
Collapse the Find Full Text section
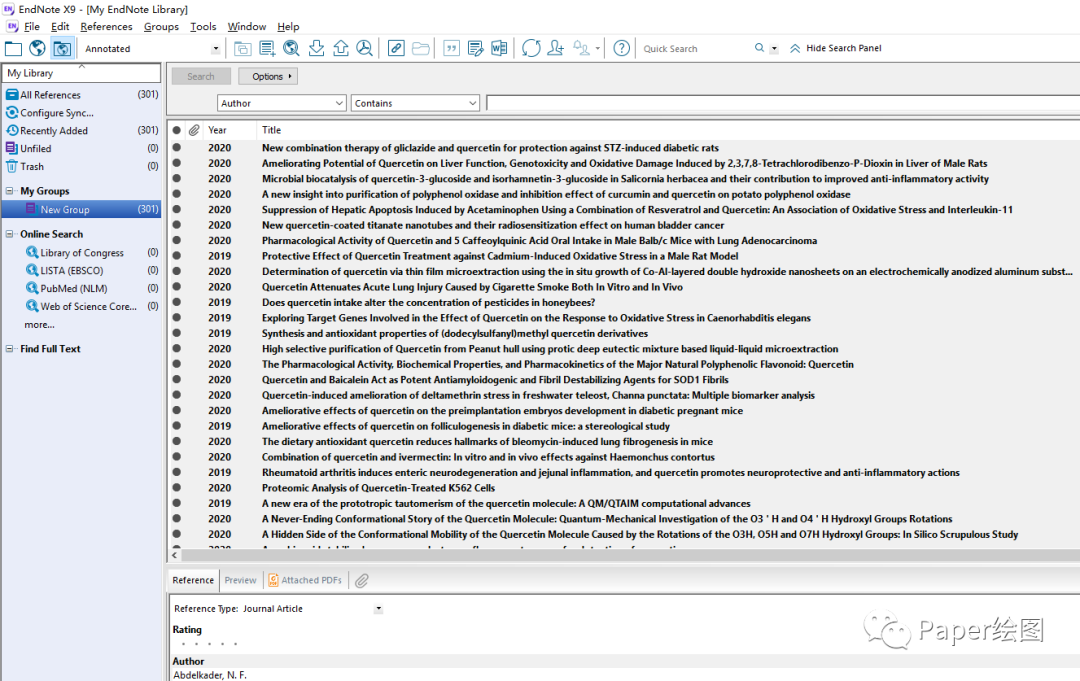[10, 349]
